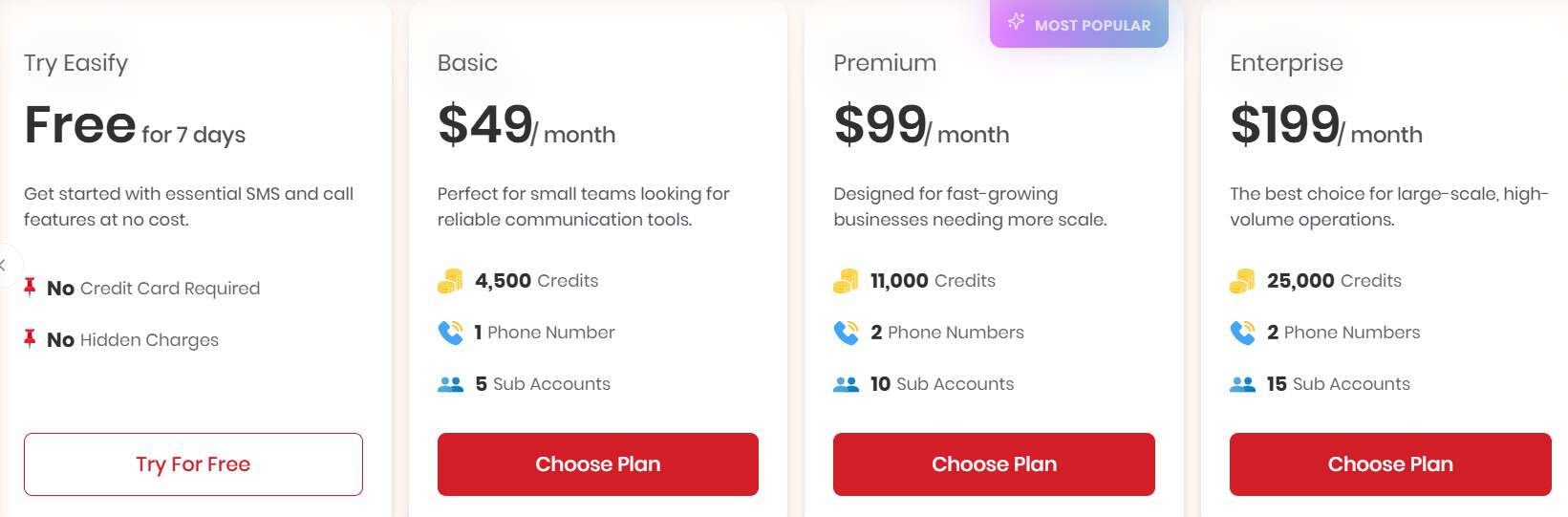
Task: Click the Premium plan phone icon
Action: pos(846,333)
